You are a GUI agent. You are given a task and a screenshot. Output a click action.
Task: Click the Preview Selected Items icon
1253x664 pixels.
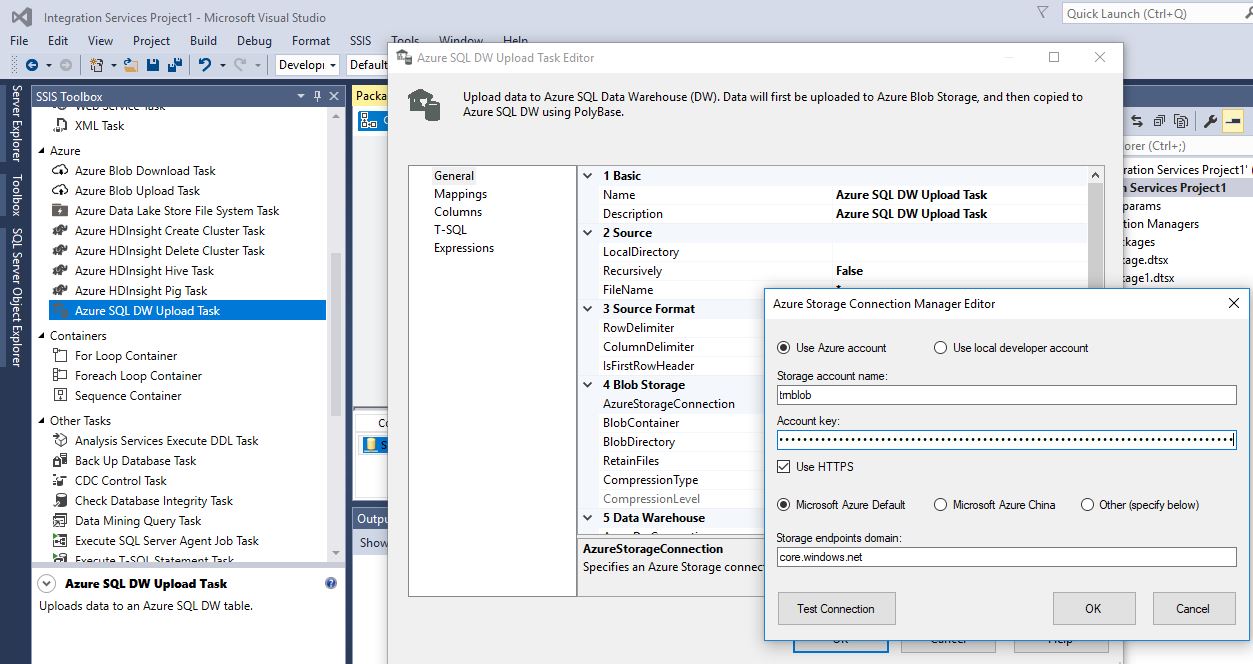pos(1232,121)
